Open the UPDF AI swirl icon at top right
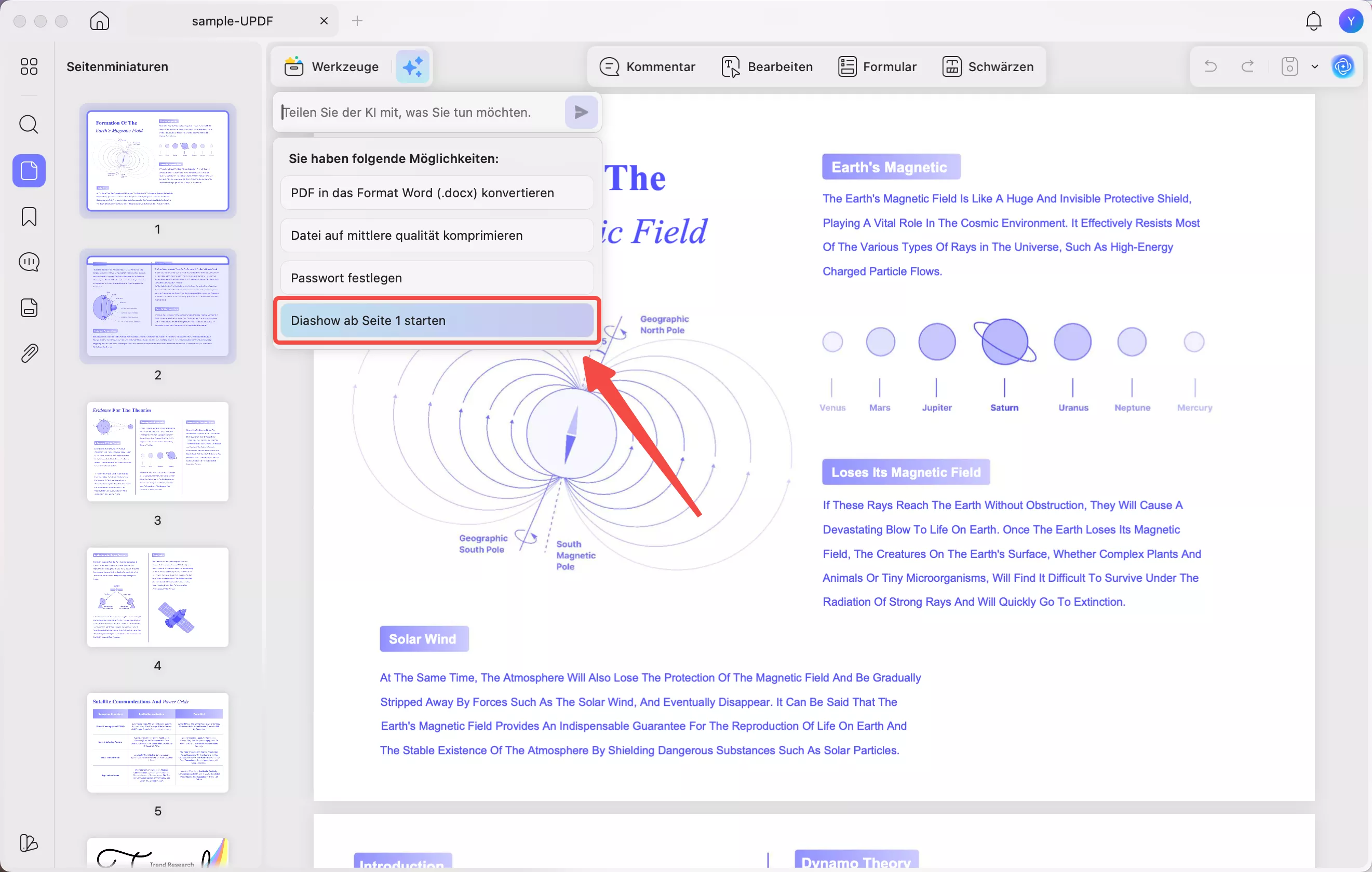 1343,66
